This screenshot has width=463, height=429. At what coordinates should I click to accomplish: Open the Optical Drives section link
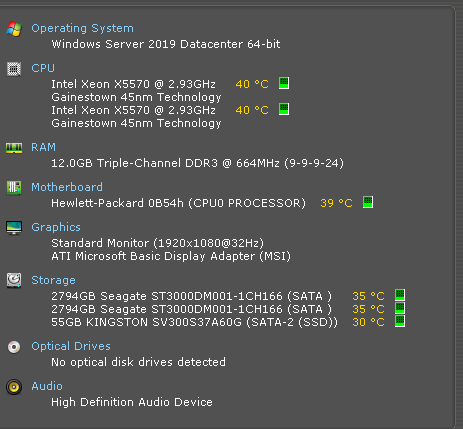coord(71,346)
